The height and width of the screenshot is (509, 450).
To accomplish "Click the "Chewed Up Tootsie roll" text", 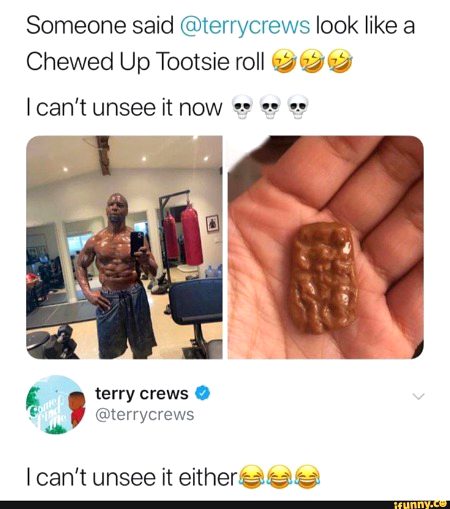I will (x=145, y=62).
